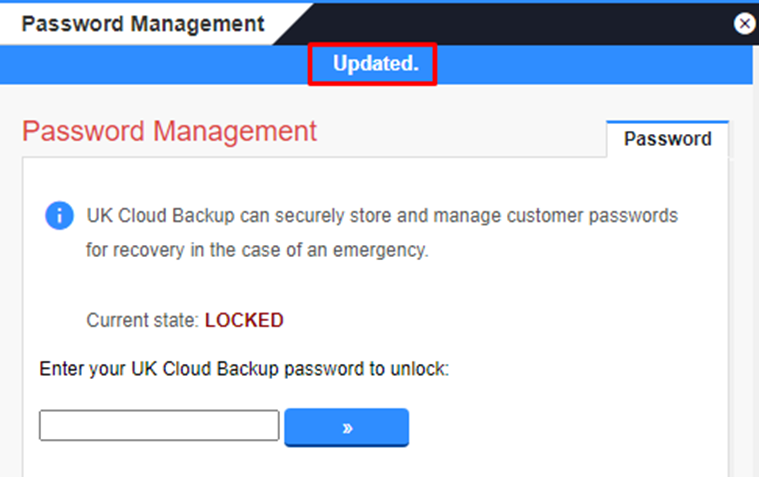Viewport: 759px width, 477px height.
Task: Click the LOCKED state indicator
Action: click(244, 321)
